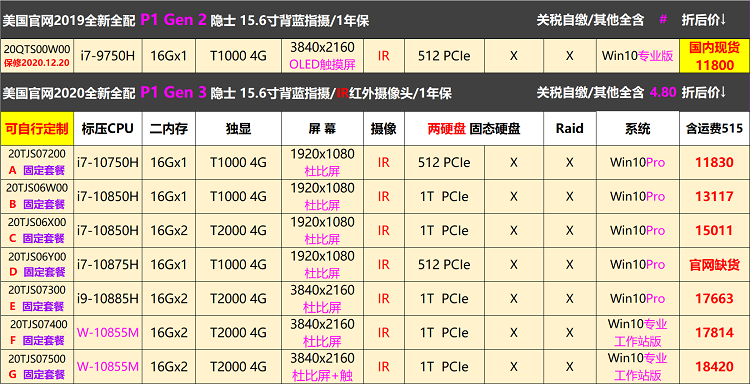
Task: Click W-10855M in the 20TJS07400 row
Action: pos(108,332)
